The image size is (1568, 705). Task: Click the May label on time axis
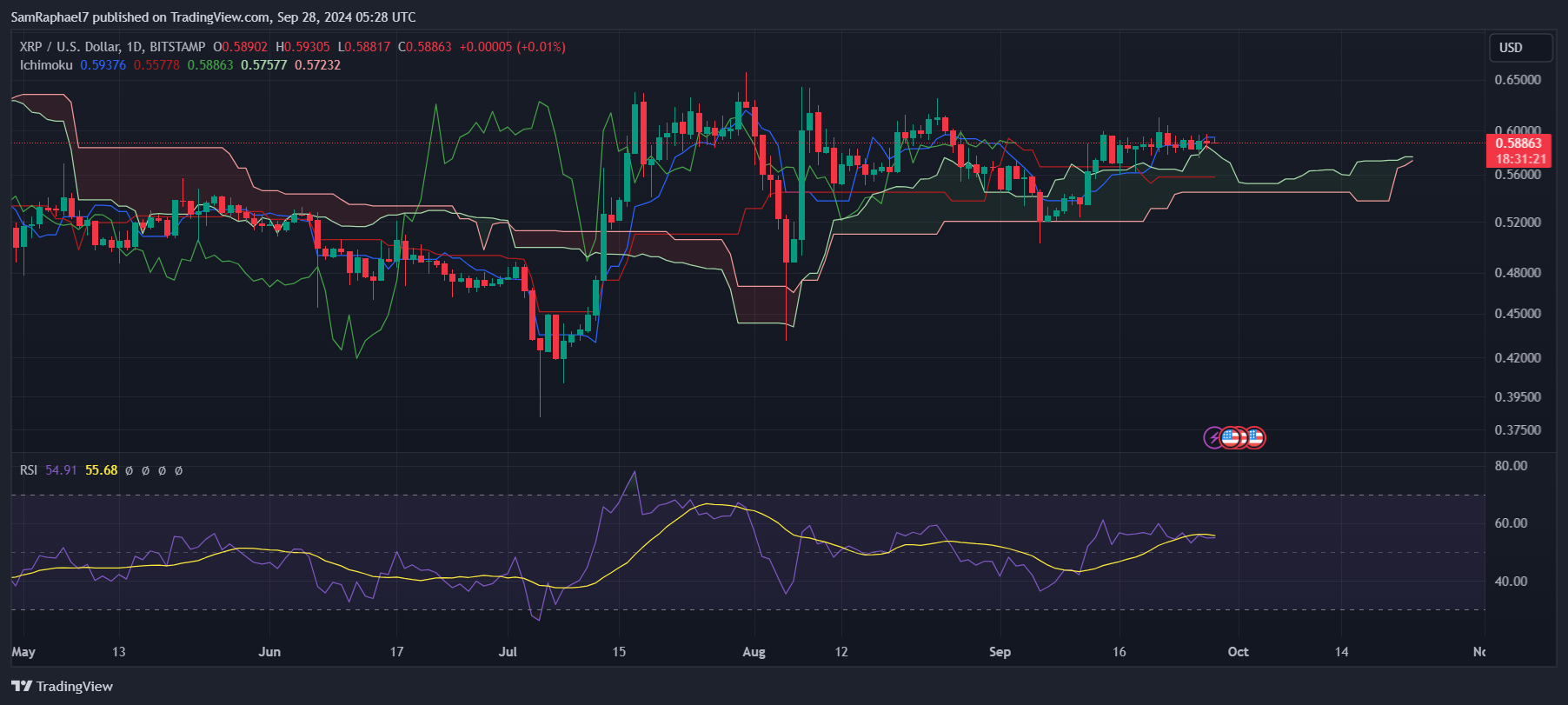[23, 652]
